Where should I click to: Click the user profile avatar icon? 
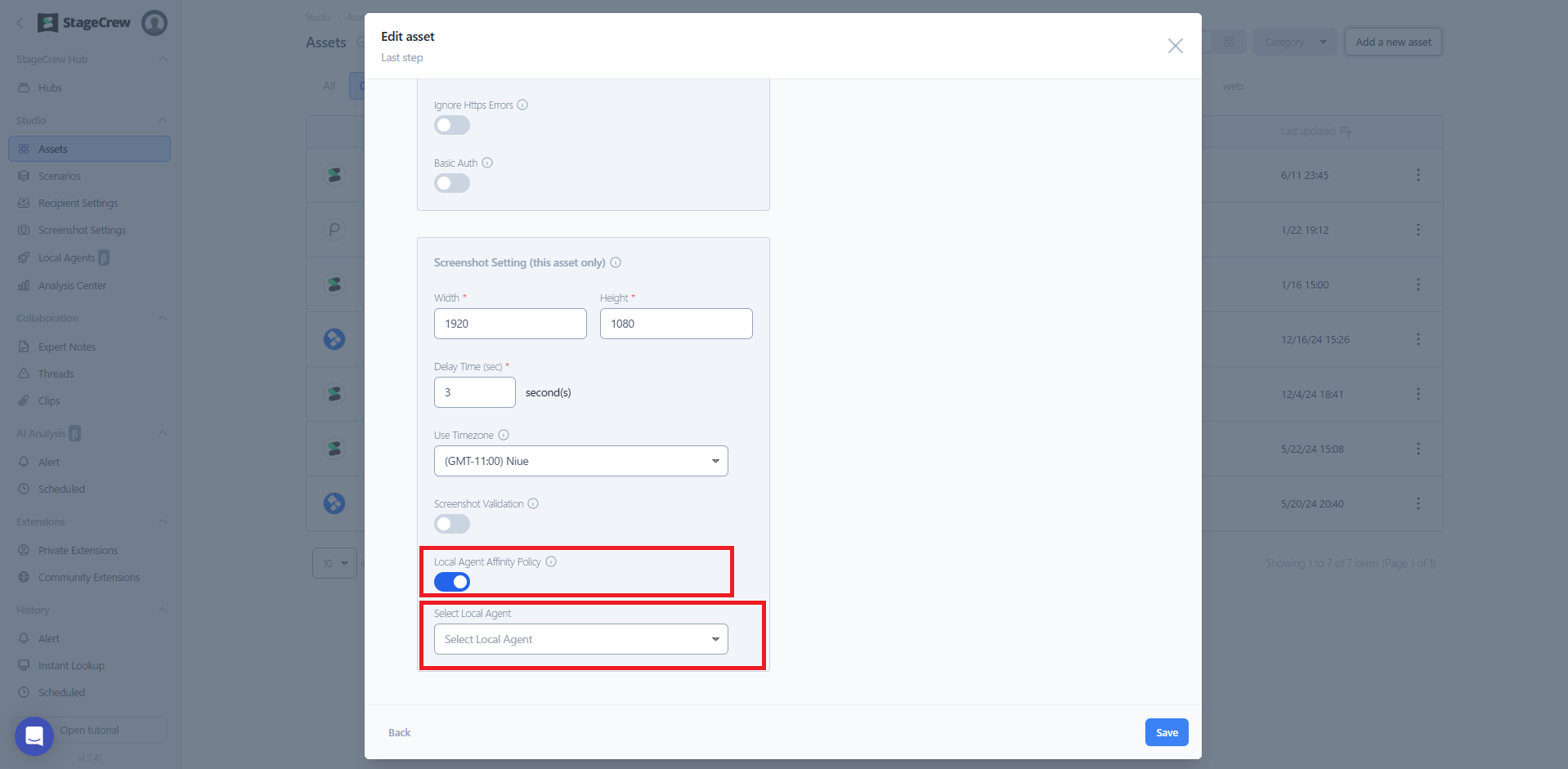(x=154, y=23)
